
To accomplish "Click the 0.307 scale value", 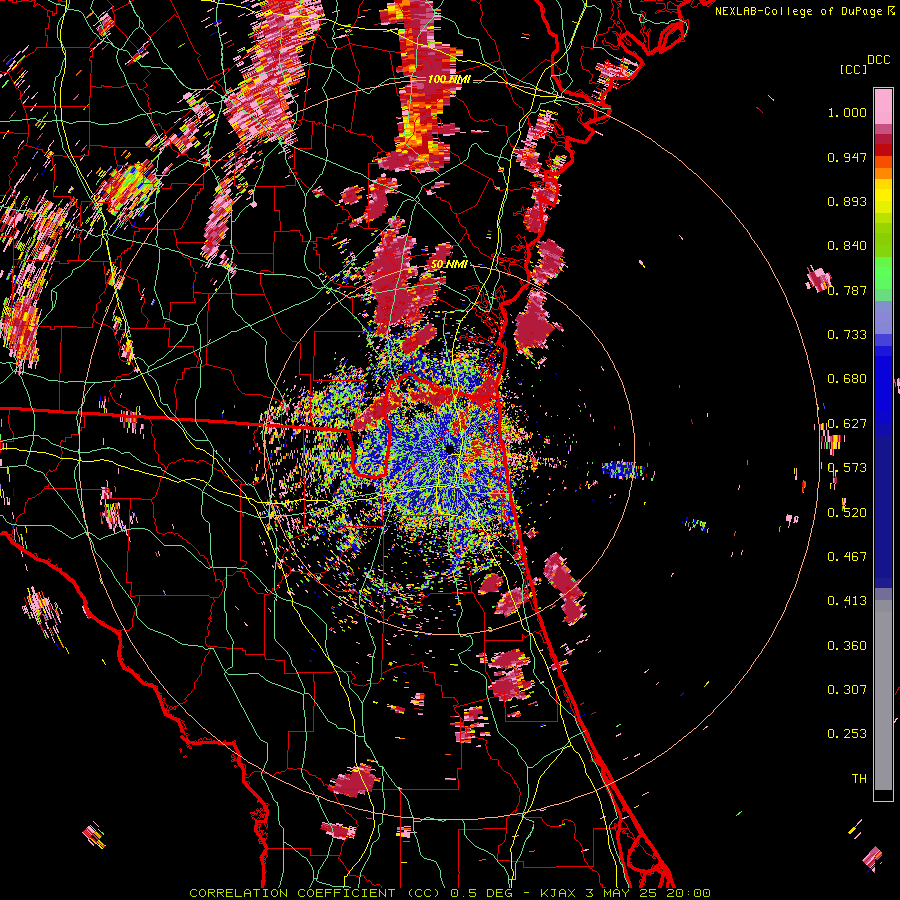I will (x=847, y=689).
